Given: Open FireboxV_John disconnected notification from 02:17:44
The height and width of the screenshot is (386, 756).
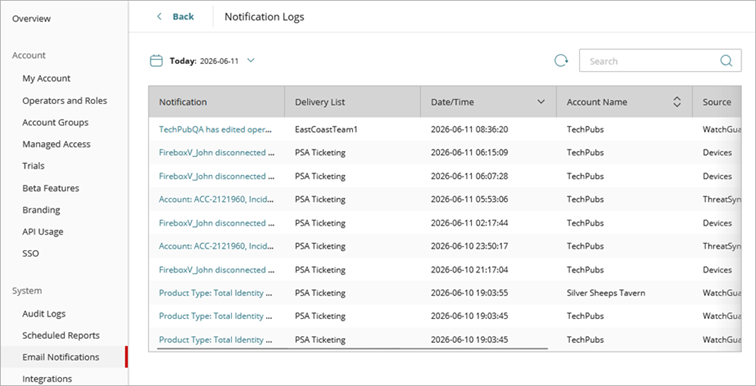Looking at the screenshot, I should [216, 223].
